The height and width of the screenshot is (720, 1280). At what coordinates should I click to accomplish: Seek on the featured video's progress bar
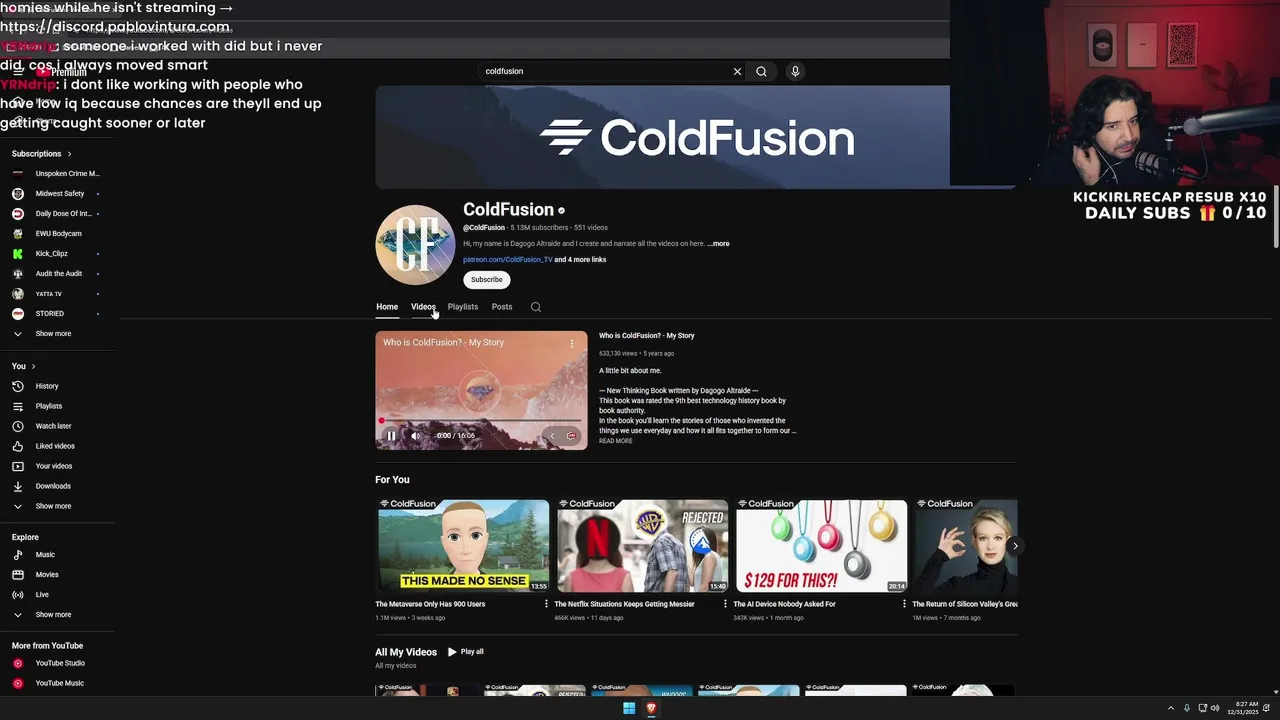[x=481, y=421]
